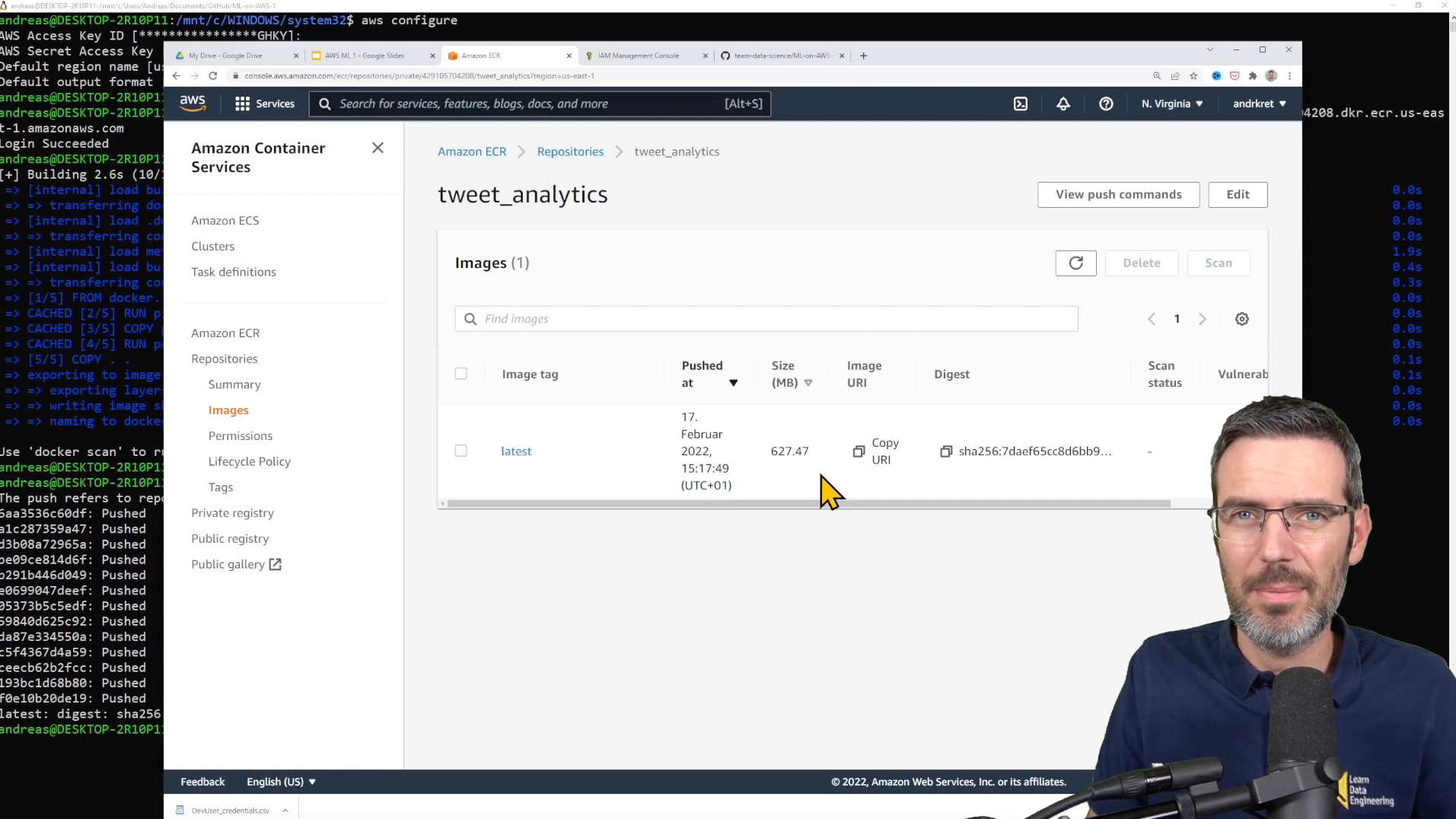
Task: Click the Delete images button
Action: tap(1142, 263)
